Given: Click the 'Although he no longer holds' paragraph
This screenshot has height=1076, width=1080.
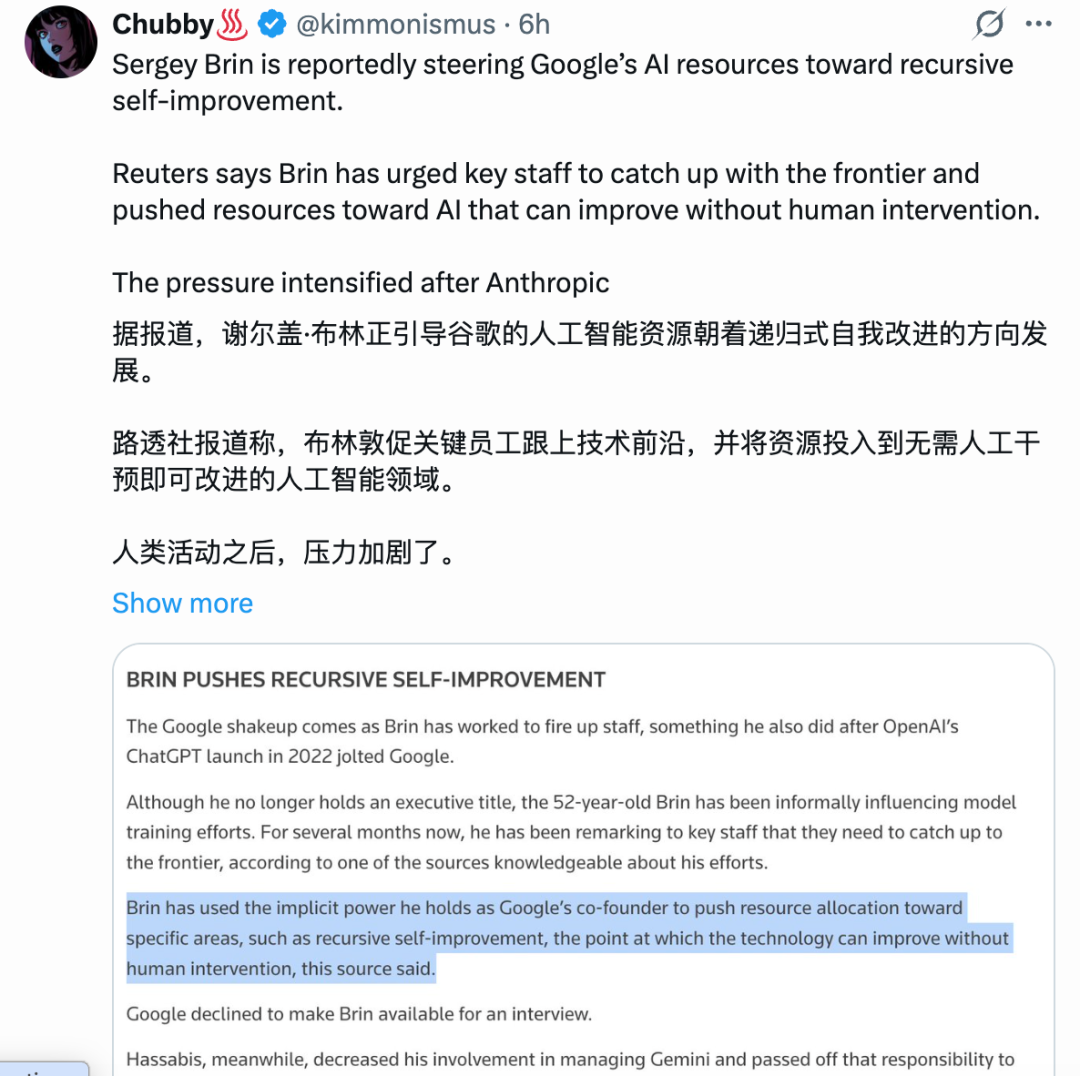Looking at the screenshot, I should pos(571,832).
